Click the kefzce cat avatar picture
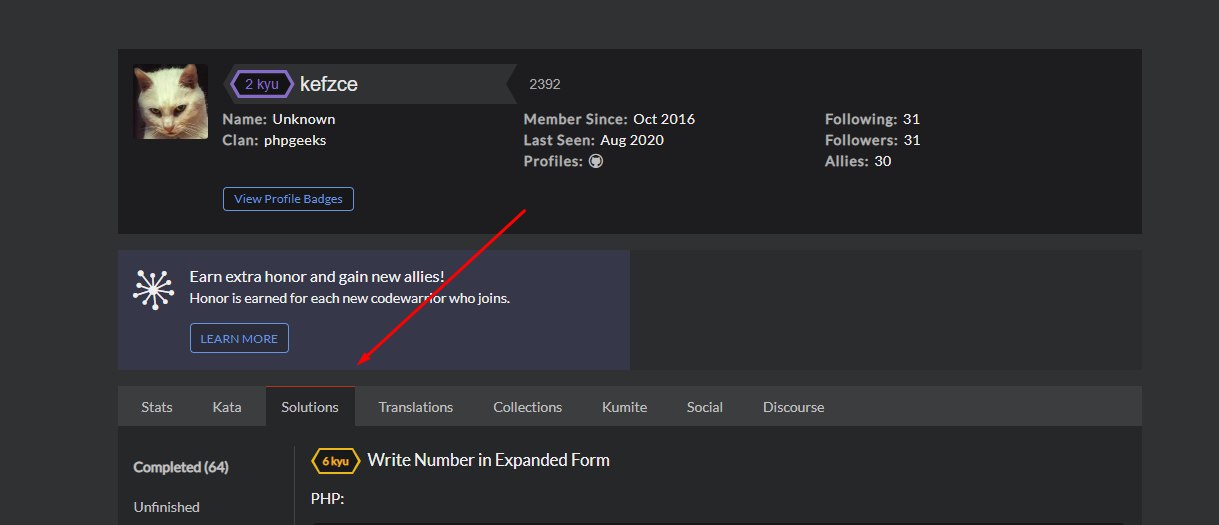This screenshot has width=1219, height=525. [x=171, y=102]
